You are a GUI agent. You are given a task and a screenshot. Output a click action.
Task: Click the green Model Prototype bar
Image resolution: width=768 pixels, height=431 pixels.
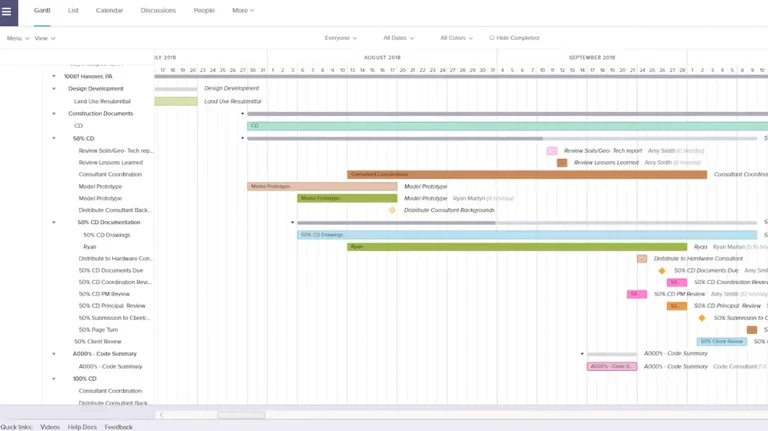347,198
